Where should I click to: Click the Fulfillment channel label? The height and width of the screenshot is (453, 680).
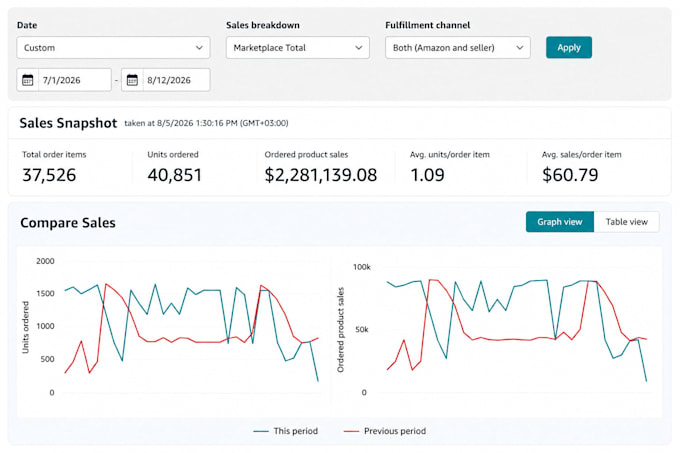click(x=428, y=25)
